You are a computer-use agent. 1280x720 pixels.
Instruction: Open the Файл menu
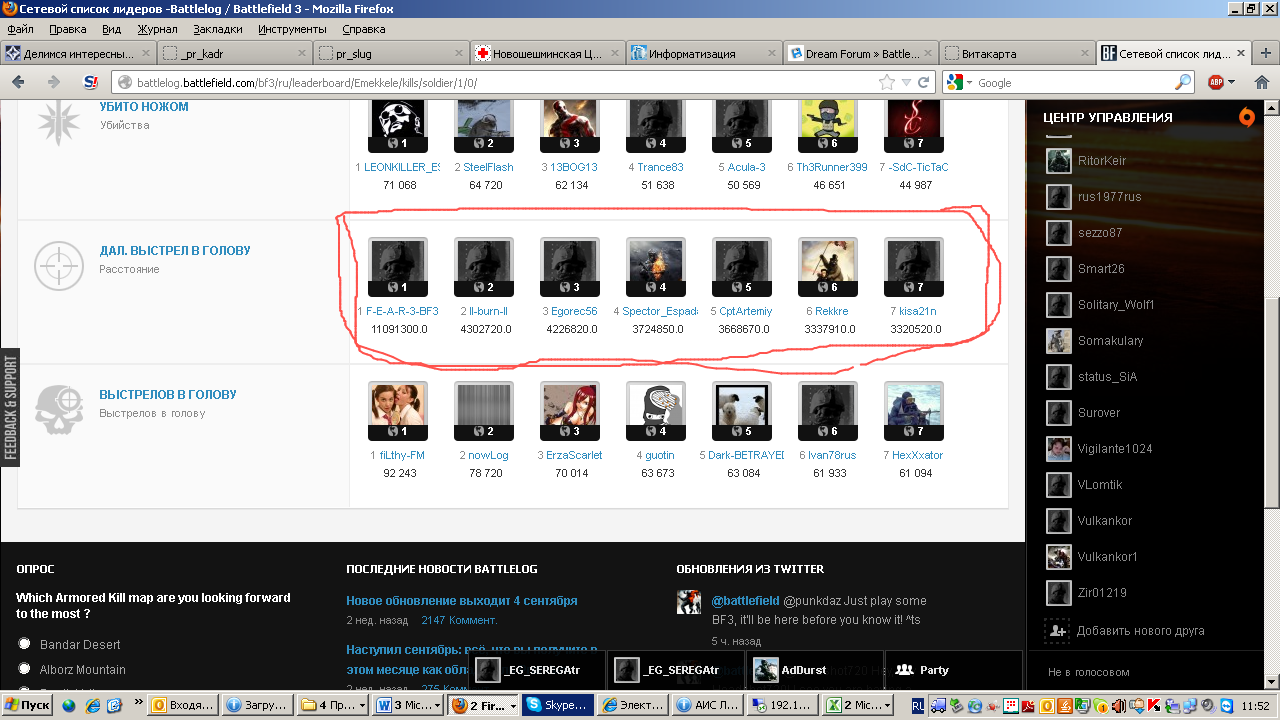coord(20,29)
